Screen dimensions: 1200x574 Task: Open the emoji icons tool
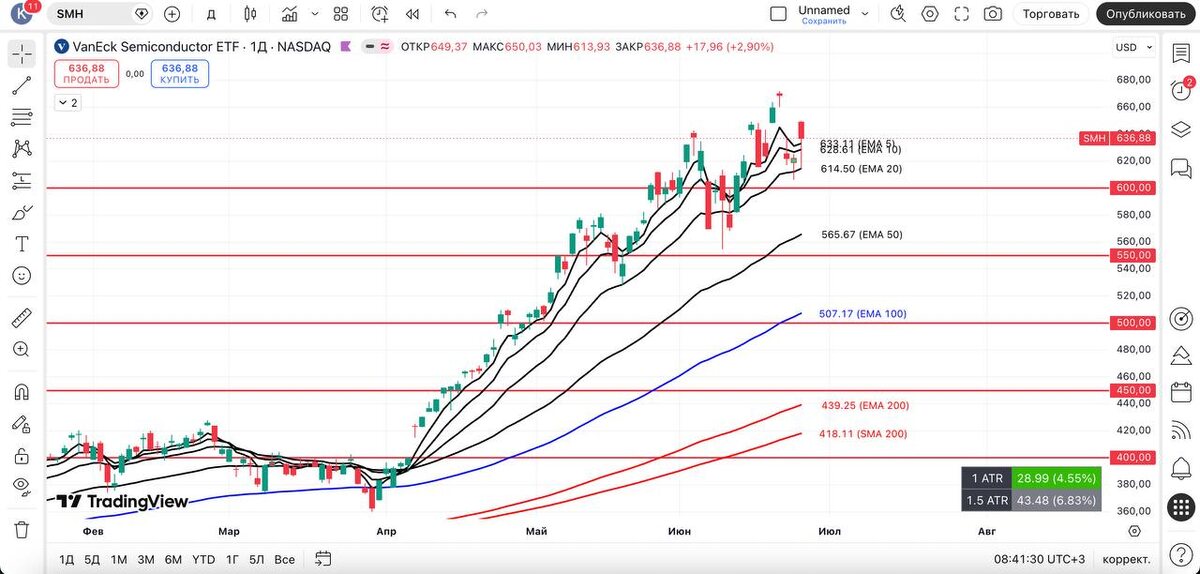tap(22, 275)
